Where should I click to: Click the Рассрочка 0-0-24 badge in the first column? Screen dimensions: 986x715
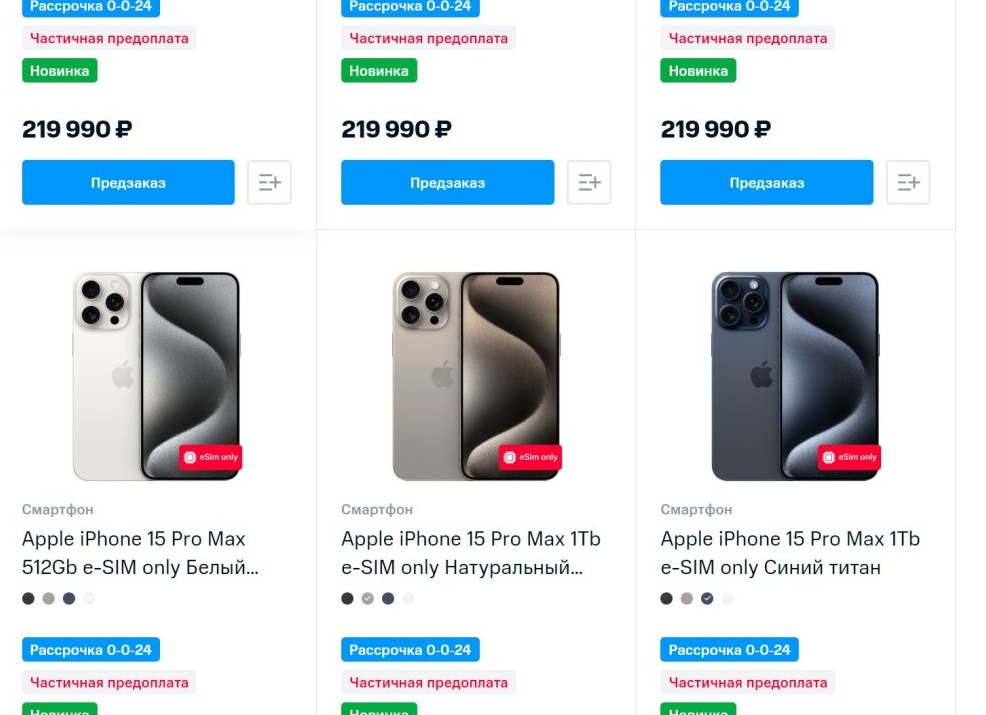[x=91, y=8]
